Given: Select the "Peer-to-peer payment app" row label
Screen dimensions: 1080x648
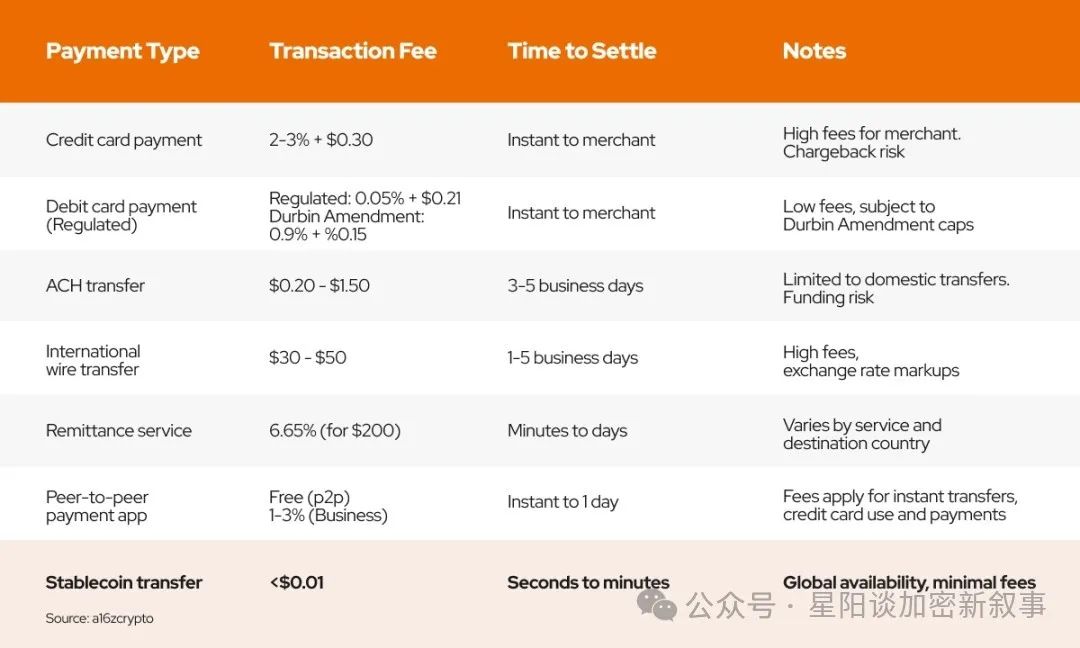Looking at the screenshot, I should pos(97,506).
